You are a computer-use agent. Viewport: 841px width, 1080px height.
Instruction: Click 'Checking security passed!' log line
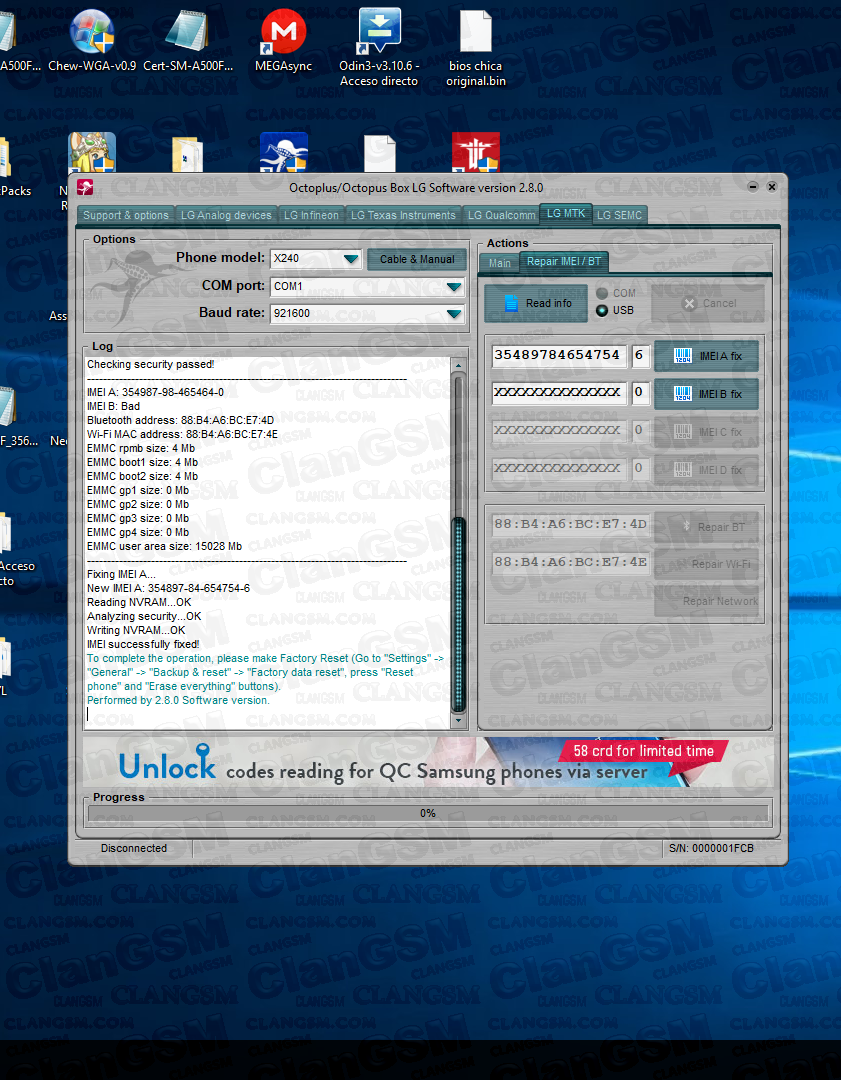tap(151, 364)
